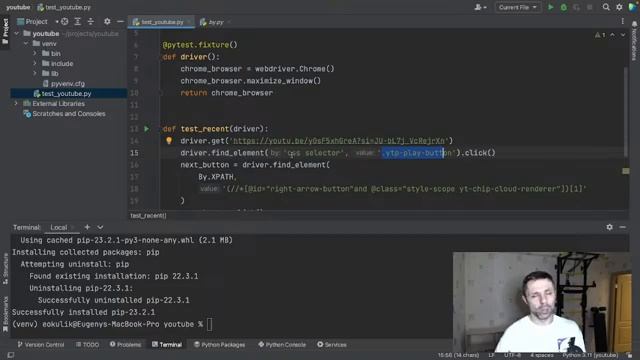
Task: Run the current file with green play button
Action: (x=550, y=7)
